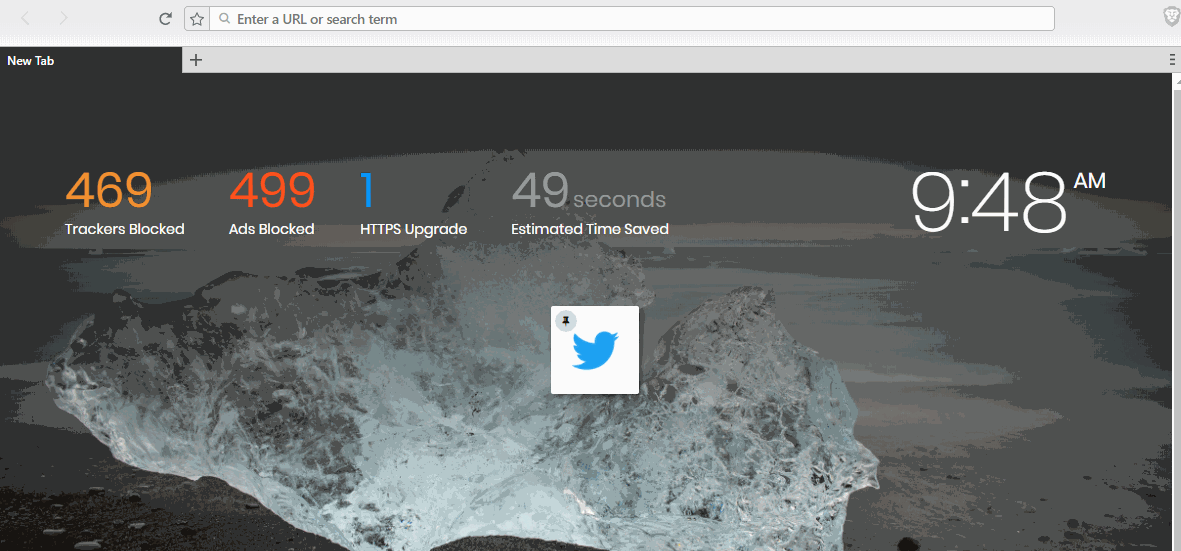Click the 49 seconds value
The image size is (1181, 551).
pos(589,192)
